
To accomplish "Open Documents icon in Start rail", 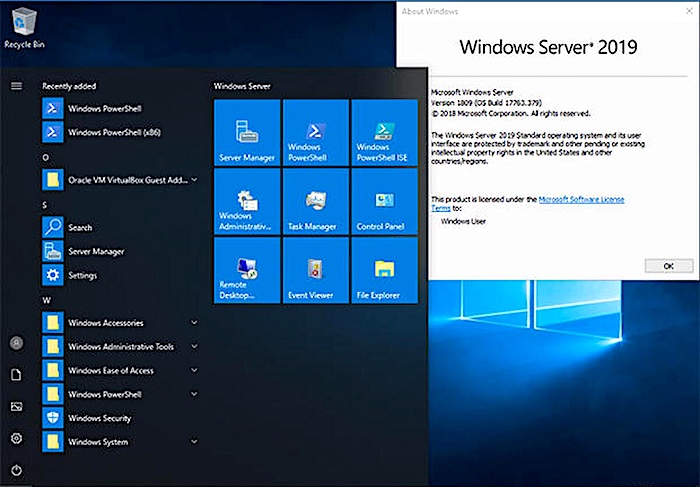I will [x=17, y=375].
